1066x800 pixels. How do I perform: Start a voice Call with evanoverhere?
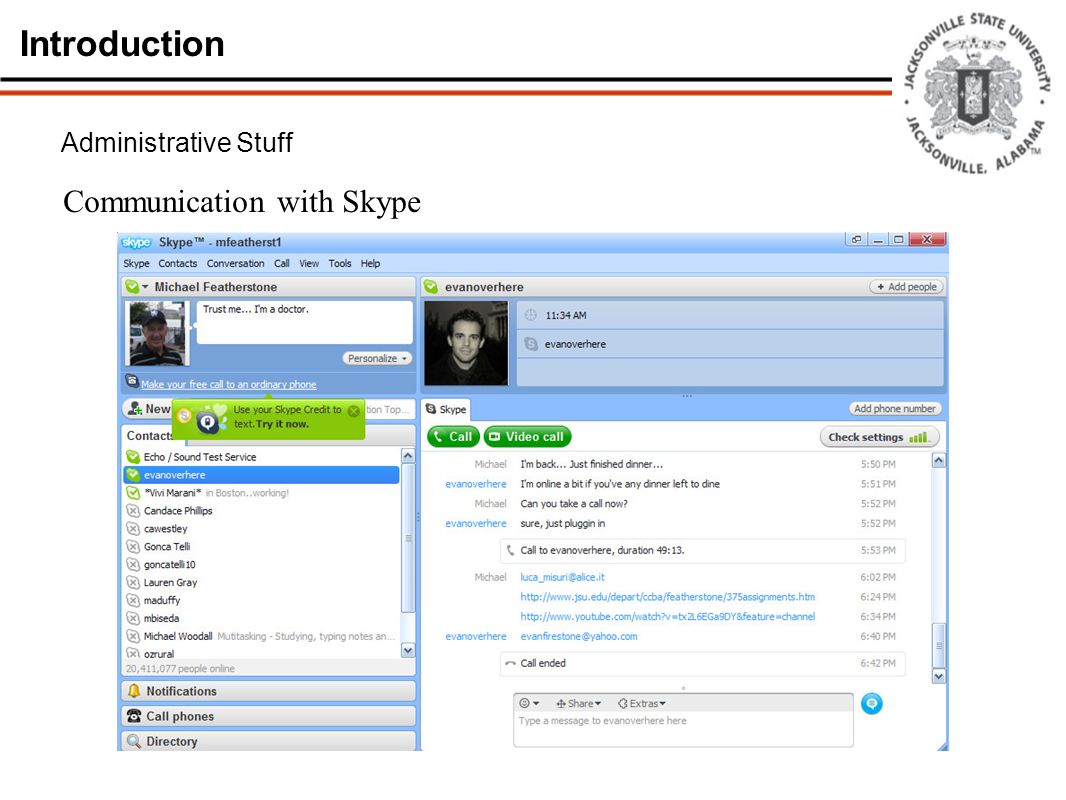tap(453, 437)
